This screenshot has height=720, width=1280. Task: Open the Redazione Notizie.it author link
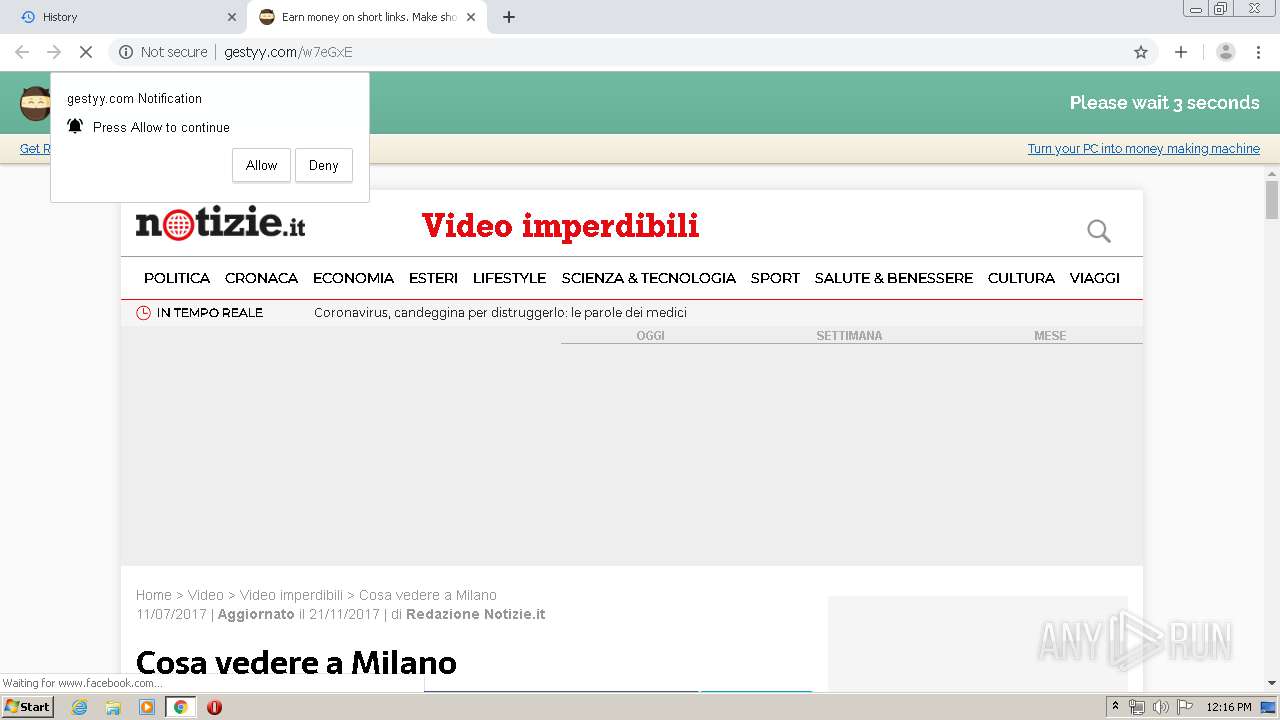point(476,614)
